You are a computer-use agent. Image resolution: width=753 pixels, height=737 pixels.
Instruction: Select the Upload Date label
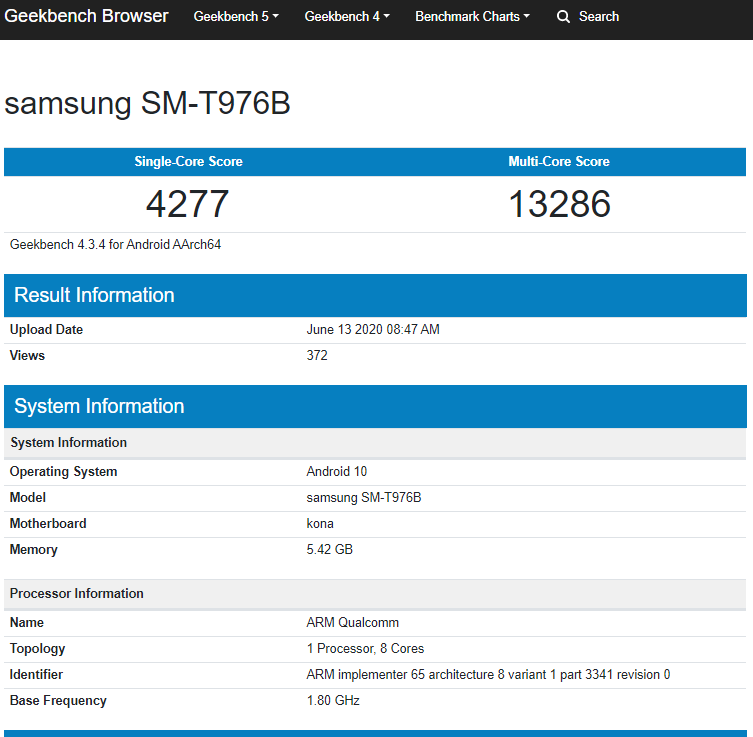coord(46,329)
